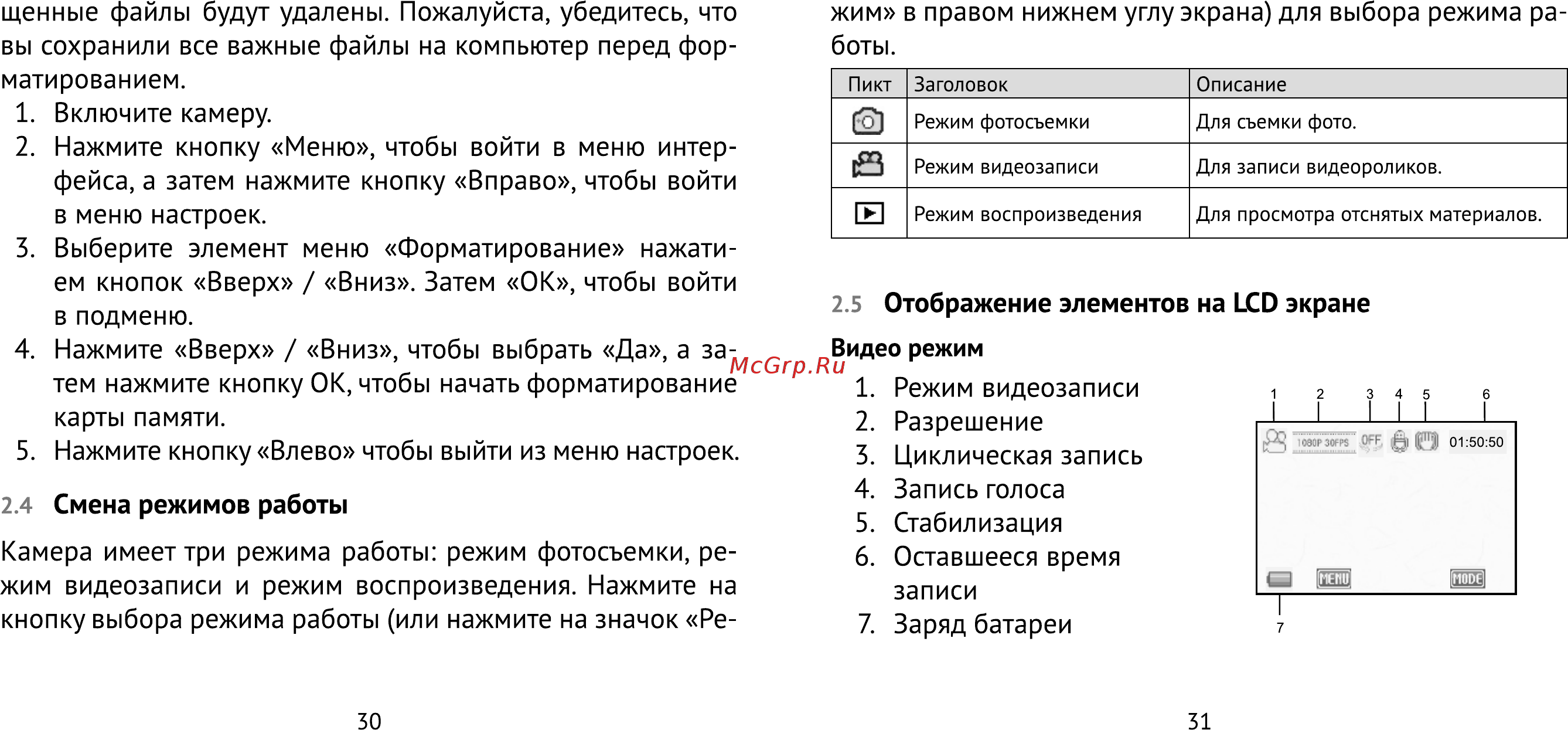Click the MODE button on LCD diagram
The height and width of the screenshot is (730, 1568).
point(1467,578)
